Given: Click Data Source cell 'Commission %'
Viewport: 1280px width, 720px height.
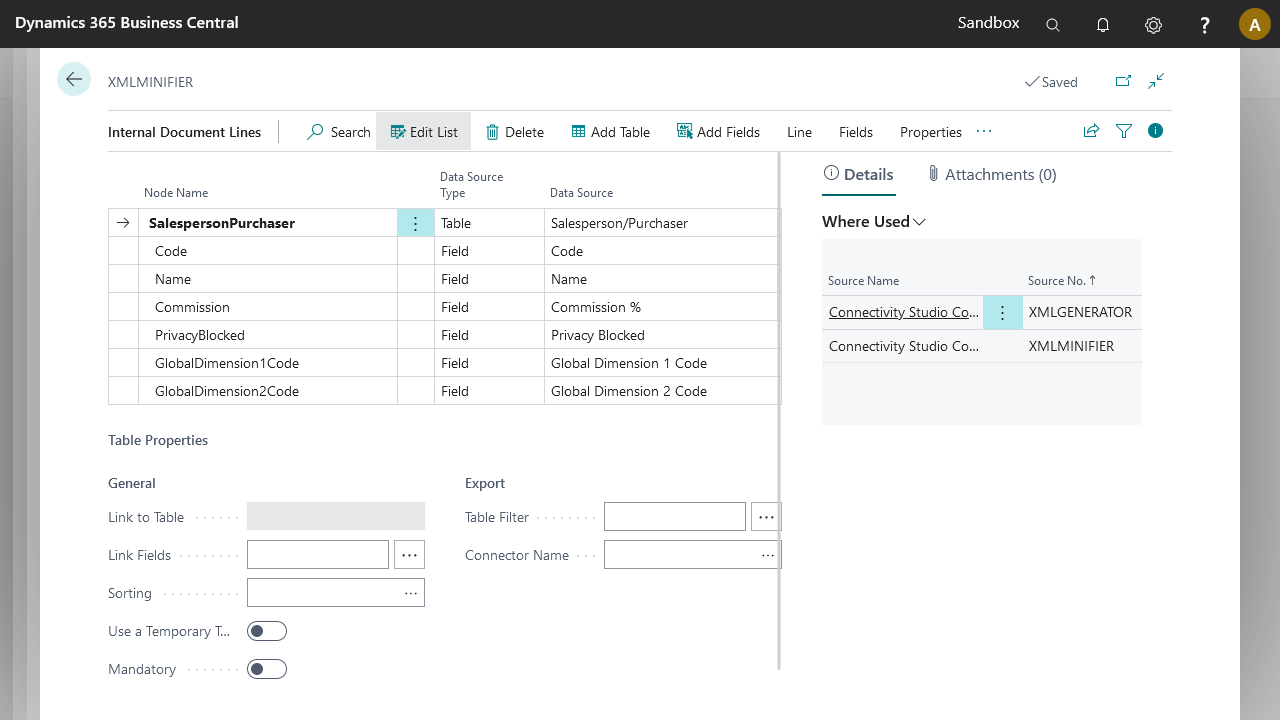Looking at the screenshot, I should tap(662, 307).
